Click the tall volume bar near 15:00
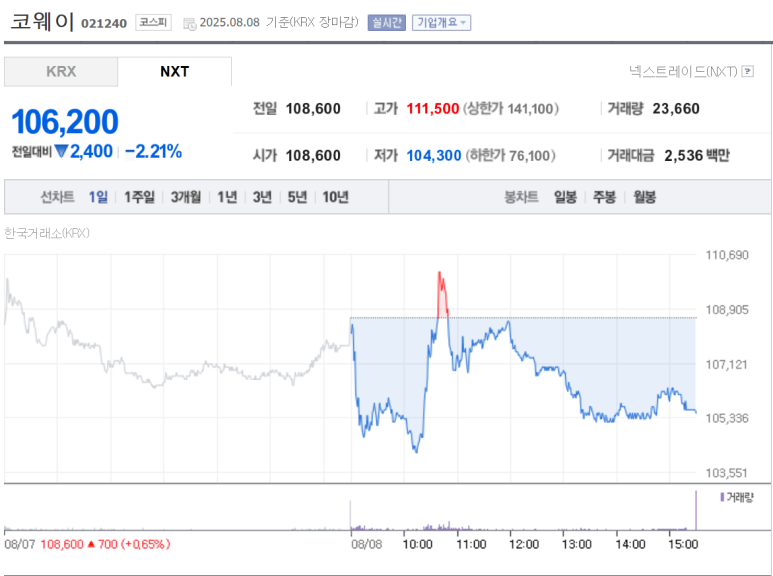This screenshot has height=576, width=773. (696, 510)
